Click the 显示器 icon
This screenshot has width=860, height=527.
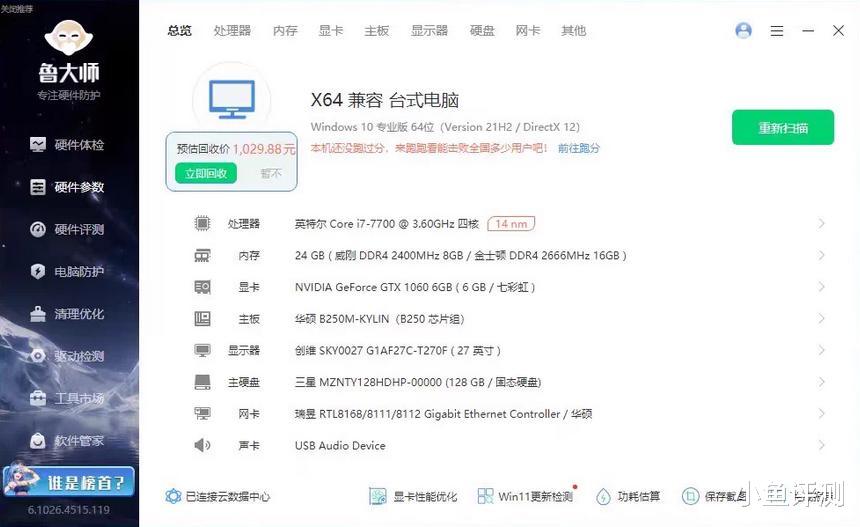(202, 350)
